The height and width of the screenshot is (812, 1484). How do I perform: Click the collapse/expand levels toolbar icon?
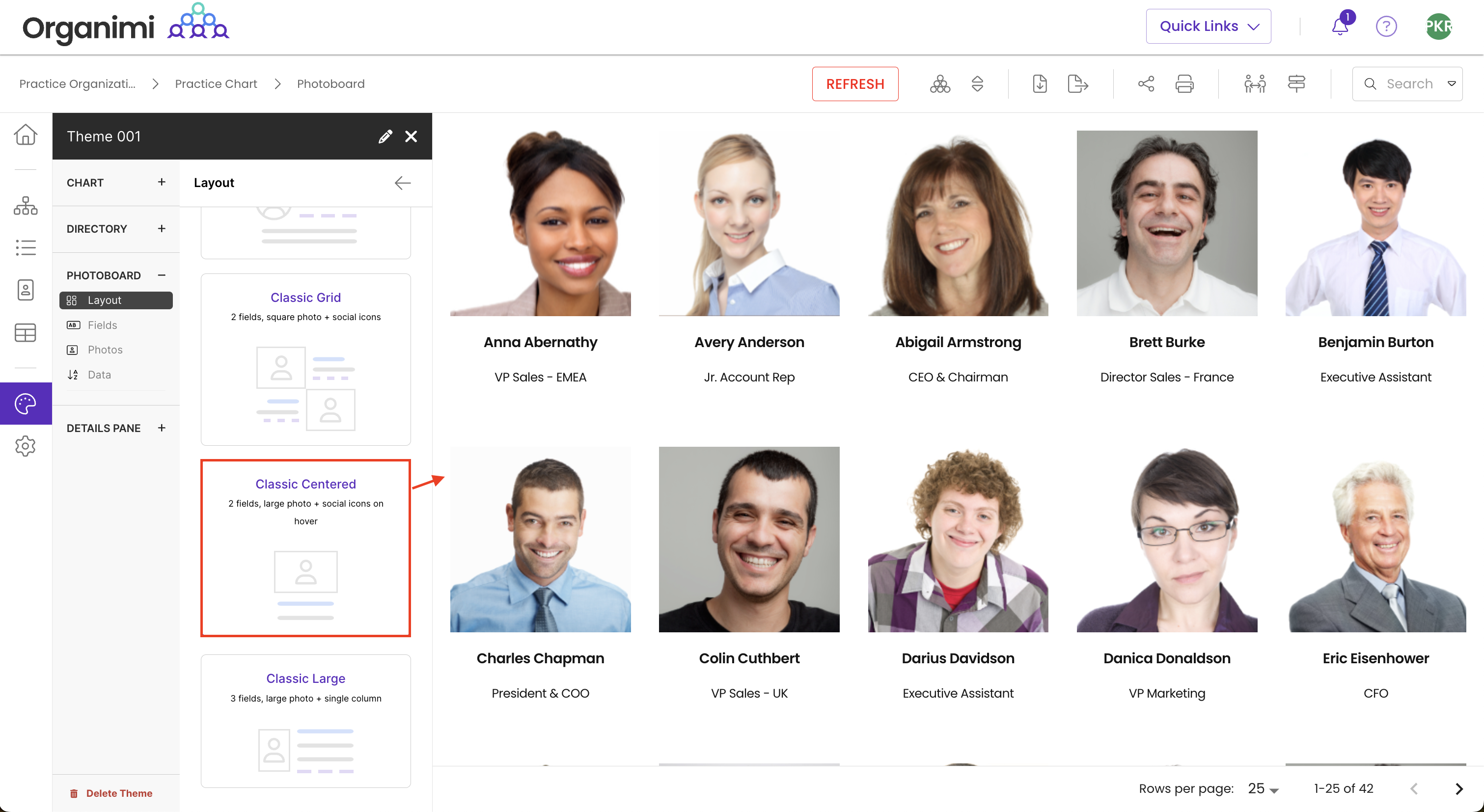click(977, 84)
